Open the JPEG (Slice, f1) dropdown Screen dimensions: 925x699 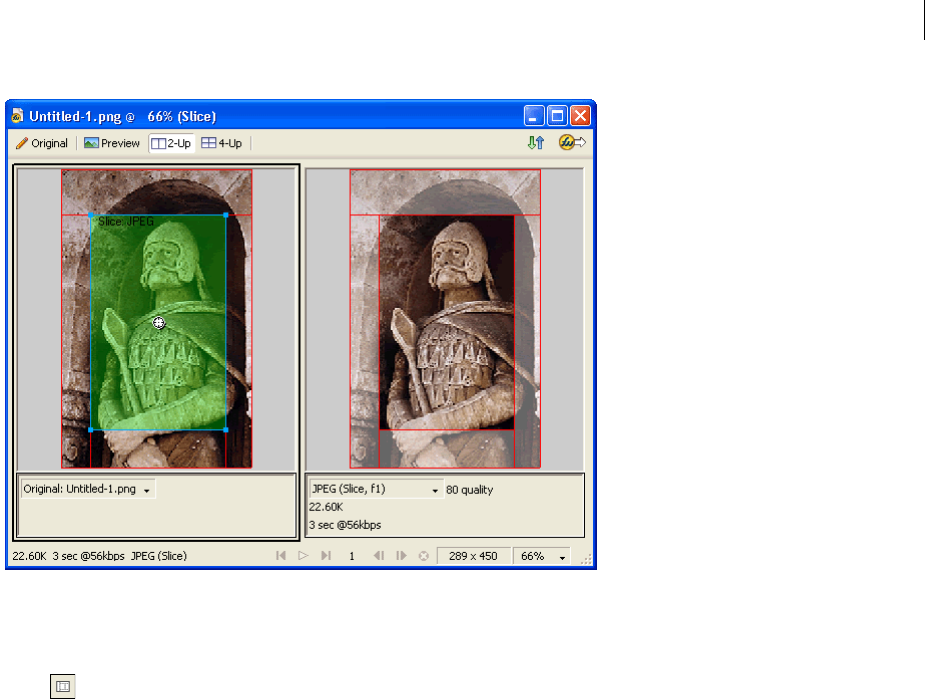(375, 489)
